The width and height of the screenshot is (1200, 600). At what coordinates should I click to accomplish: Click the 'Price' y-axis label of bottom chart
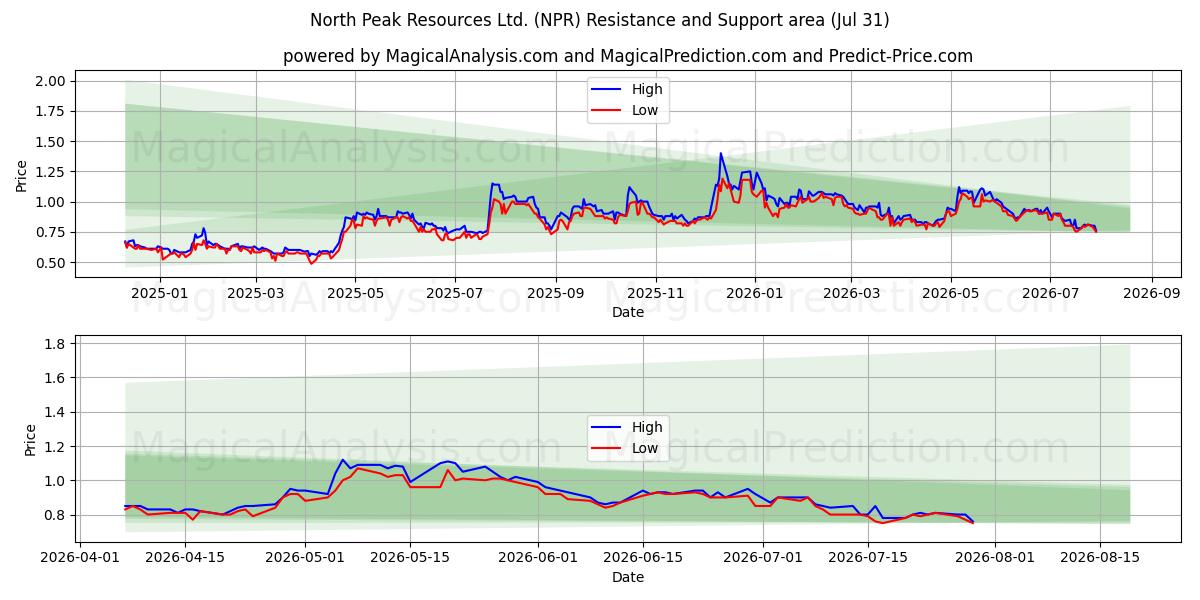click(31, 440)
